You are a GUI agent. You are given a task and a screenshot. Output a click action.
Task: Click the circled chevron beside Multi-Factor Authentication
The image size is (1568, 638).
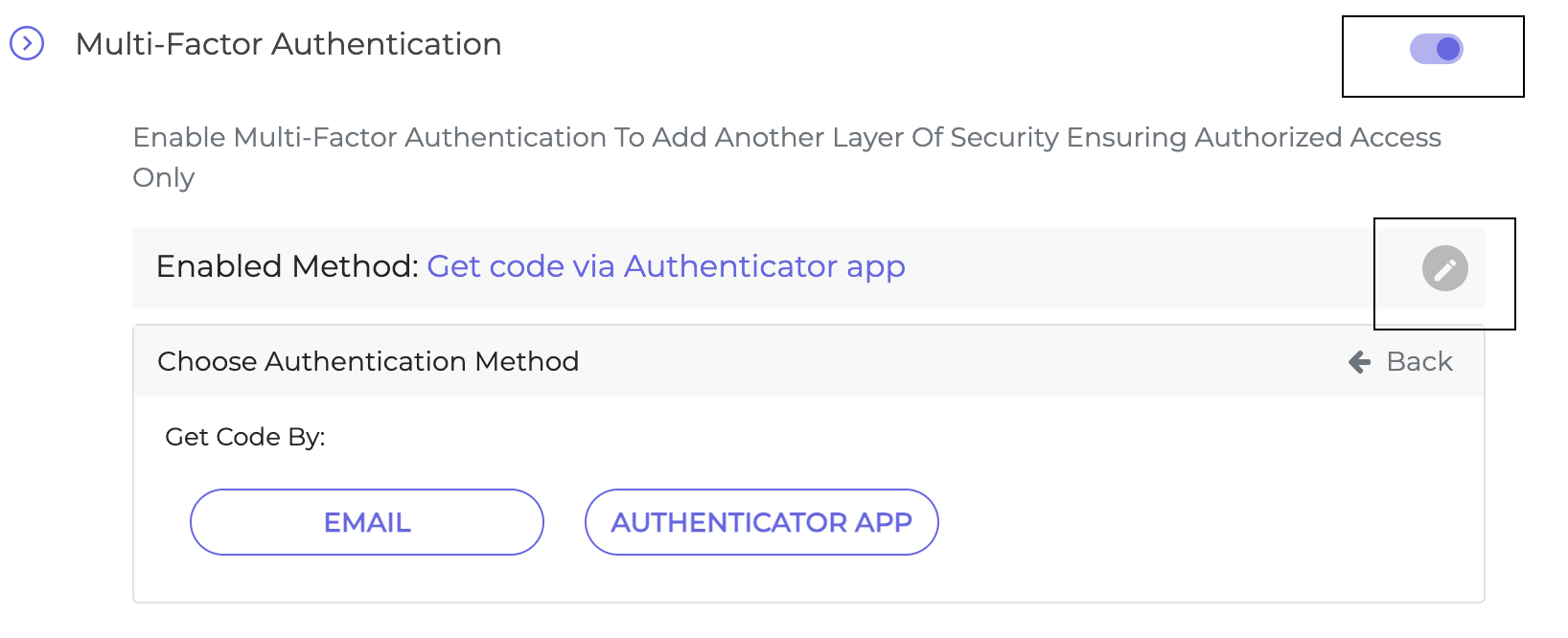[x=27, y=43]
